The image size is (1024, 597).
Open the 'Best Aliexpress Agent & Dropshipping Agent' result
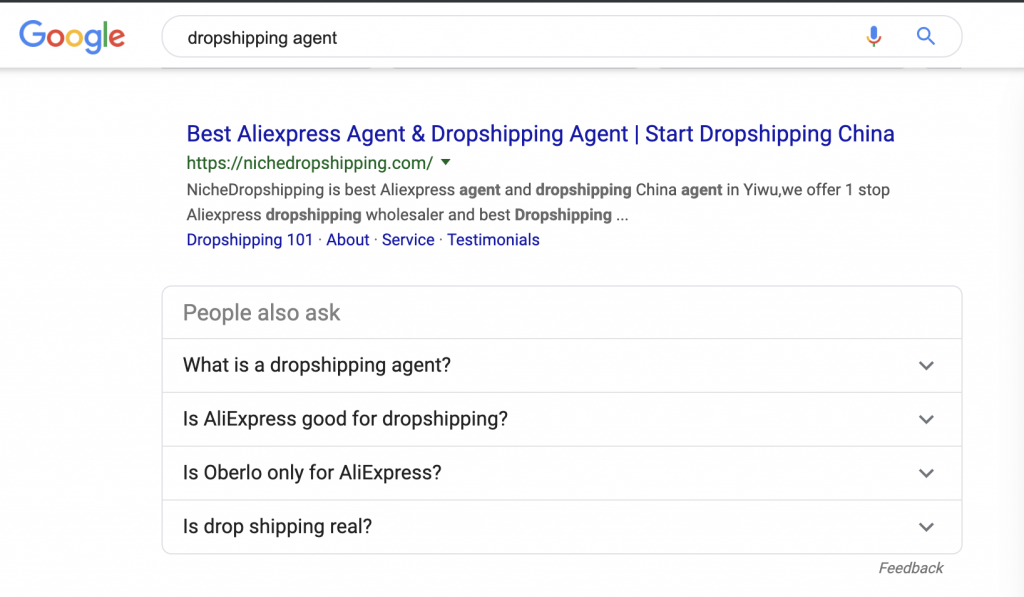(540, 134)
